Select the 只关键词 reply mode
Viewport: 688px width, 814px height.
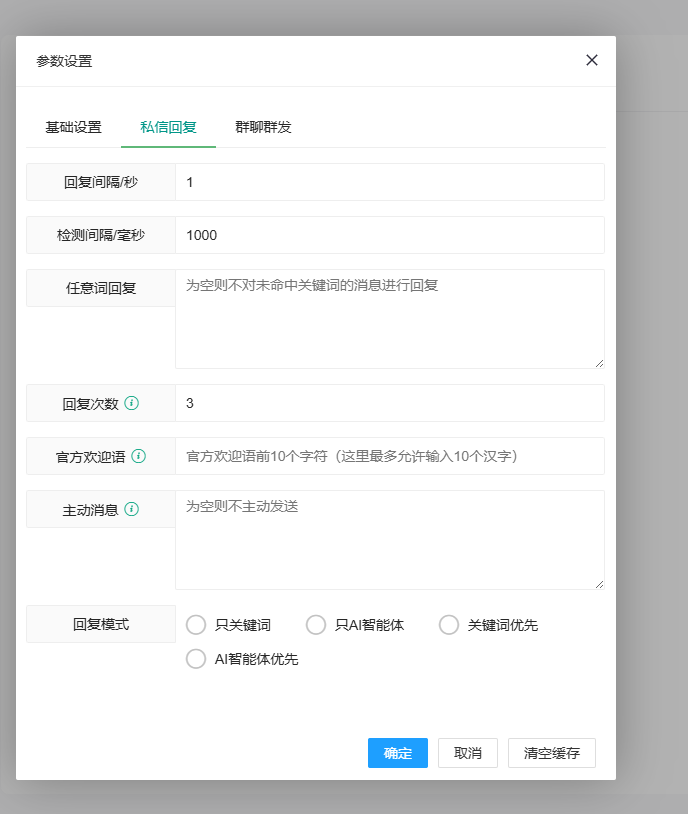(x=197, y=625)
